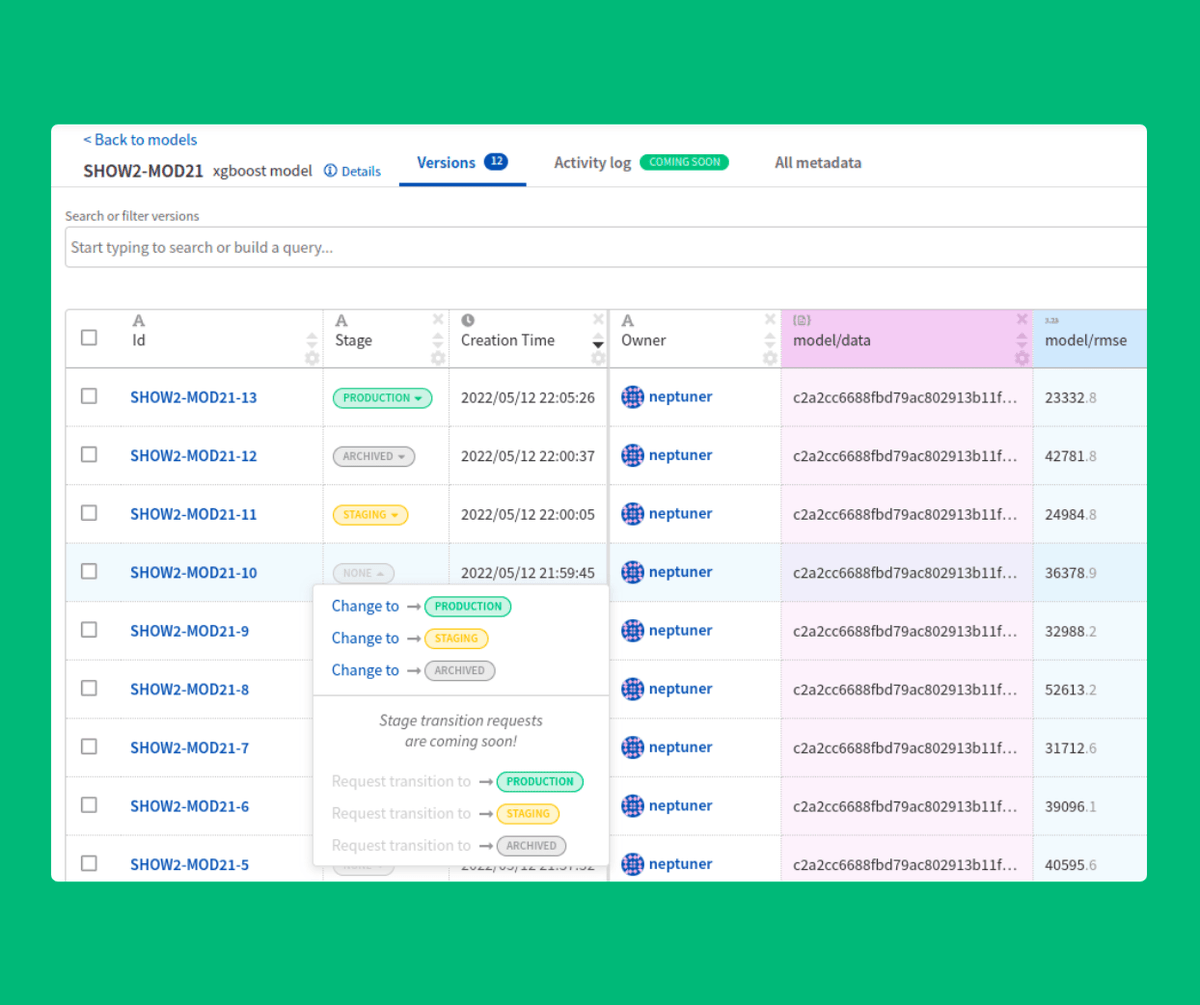Click creation time 2022/05/12 22:00:37
This screenshot has width=1200, height=1005.
tap(528, 456)
